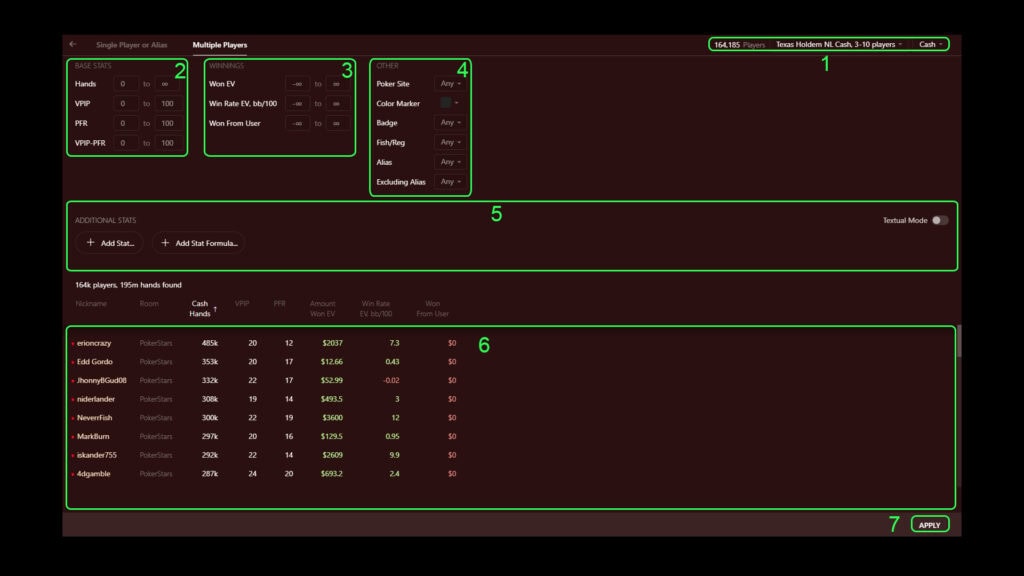The image size is (1024, 576).
Task: Open the Texas Holdem NL Cash game selector
Action: click(x=838, y=45)
